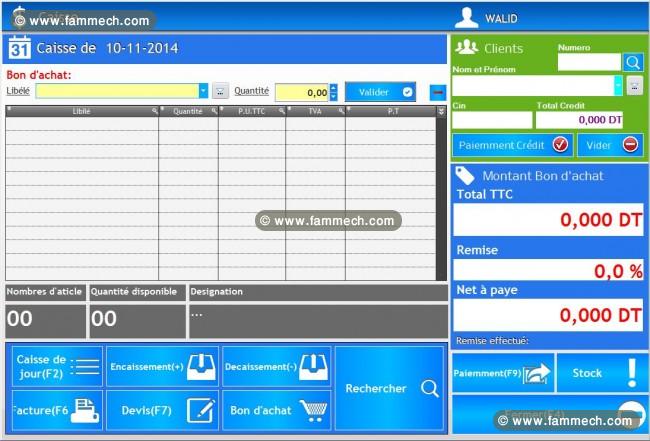The image size is (650, 441).
Task: Click the client search magnifier icon
Action: (x=633, y=62)
